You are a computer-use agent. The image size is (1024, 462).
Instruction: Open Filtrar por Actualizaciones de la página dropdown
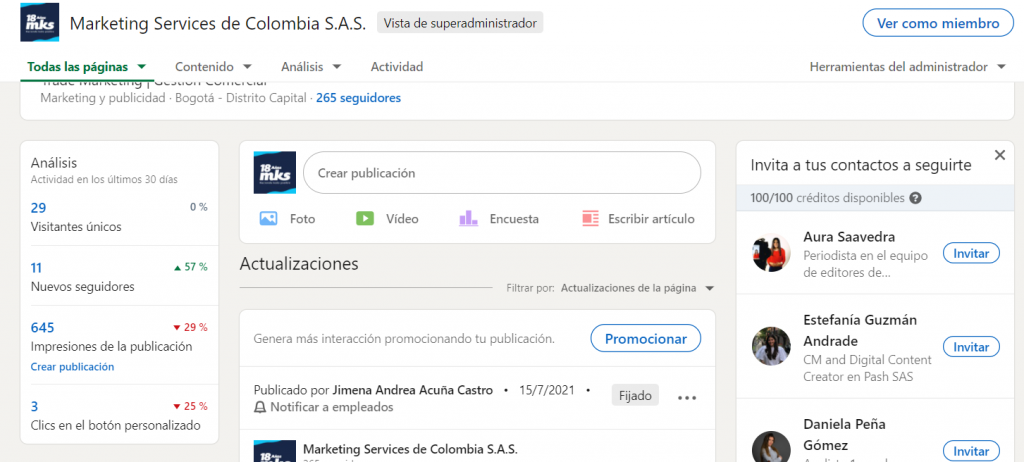click(637, 288)
